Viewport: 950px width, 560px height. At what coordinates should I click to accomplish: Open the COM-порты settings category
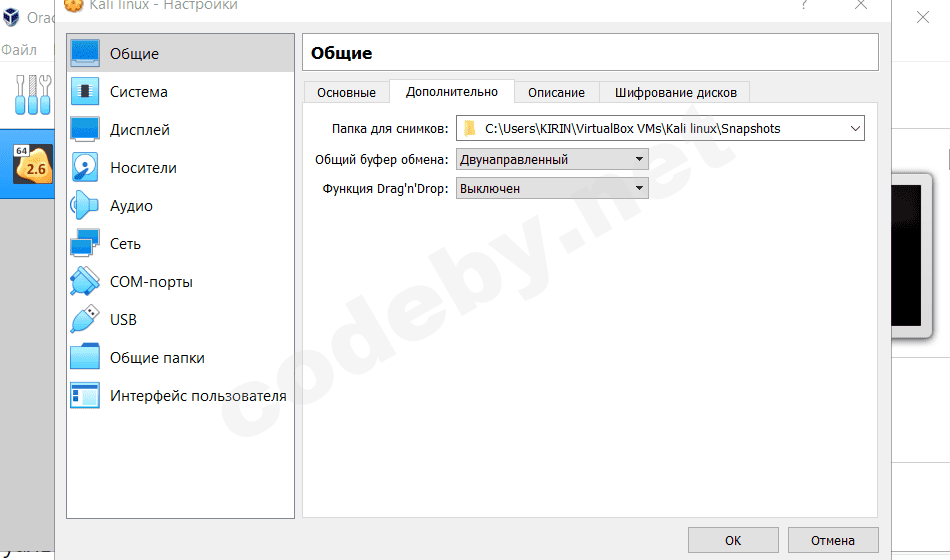click(181, 282)
